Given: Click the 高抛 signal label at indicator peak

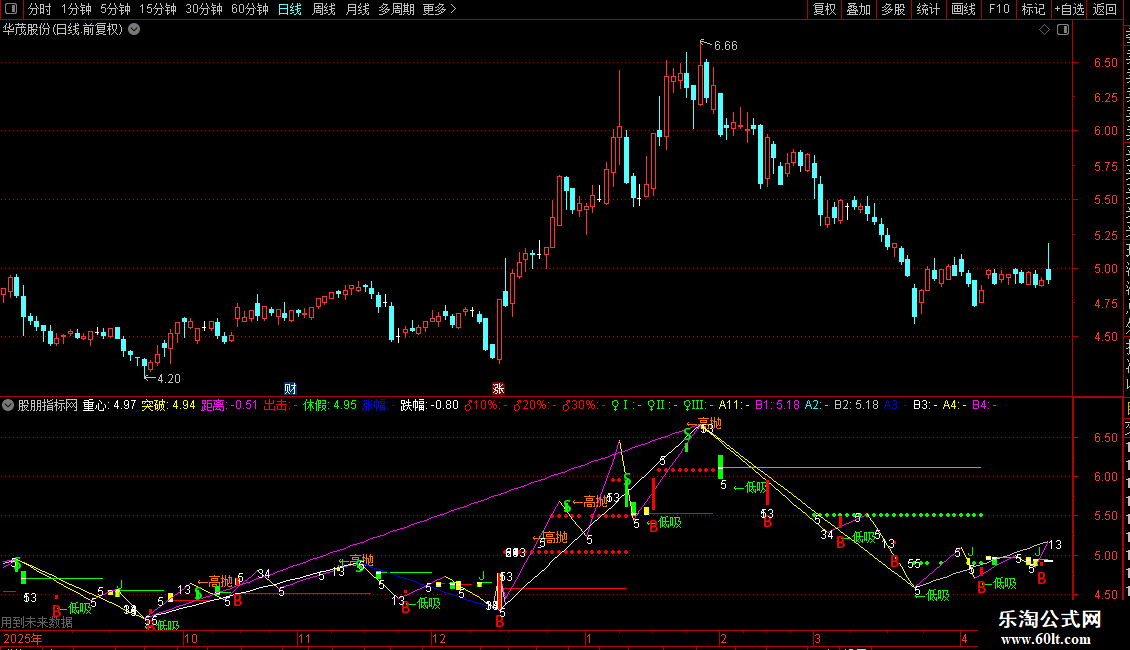Looking at the screenshot, I should (703, 423).
